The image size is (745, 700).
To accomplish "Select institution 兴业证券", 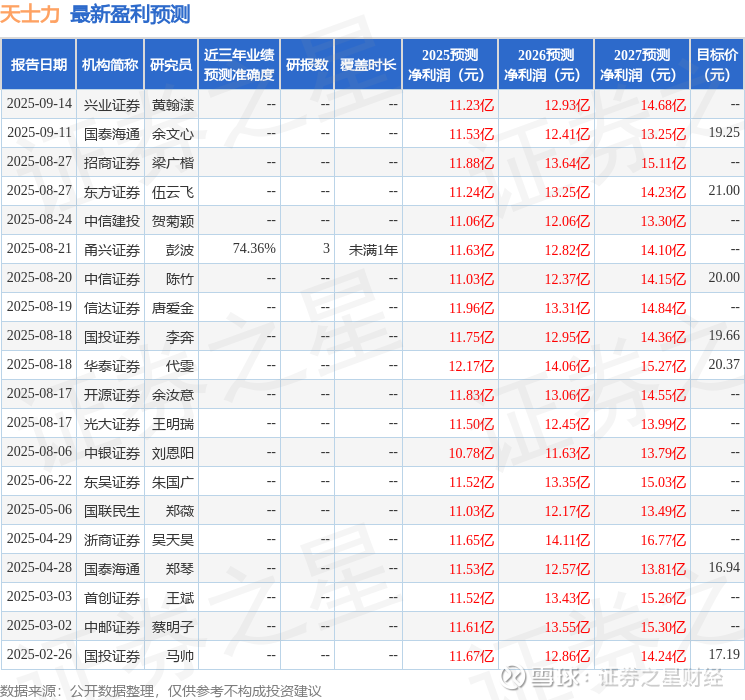I will tap(112, 105).
